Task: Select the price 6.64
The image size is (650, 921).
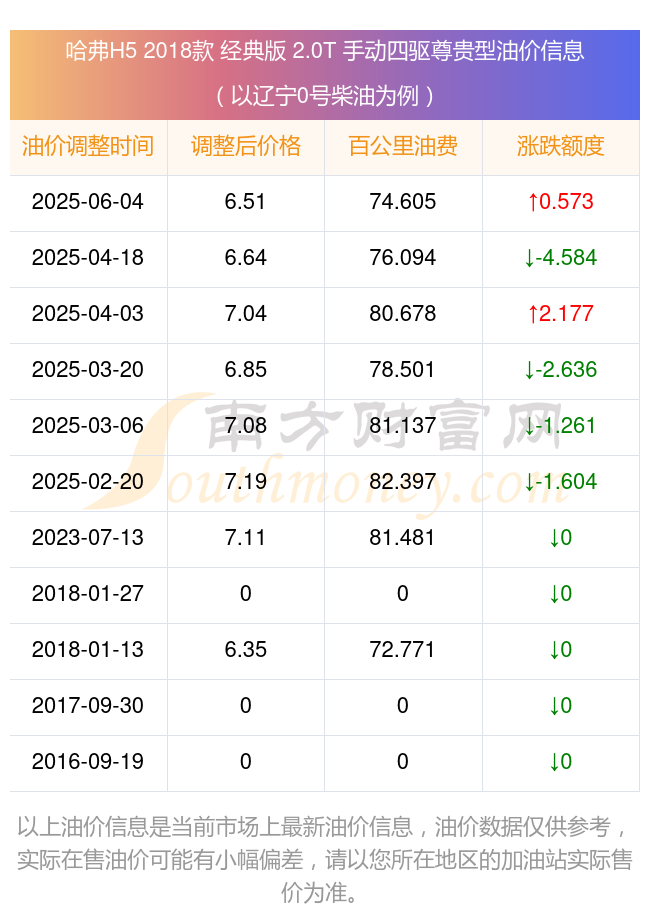Action: (x=245, y=258)
